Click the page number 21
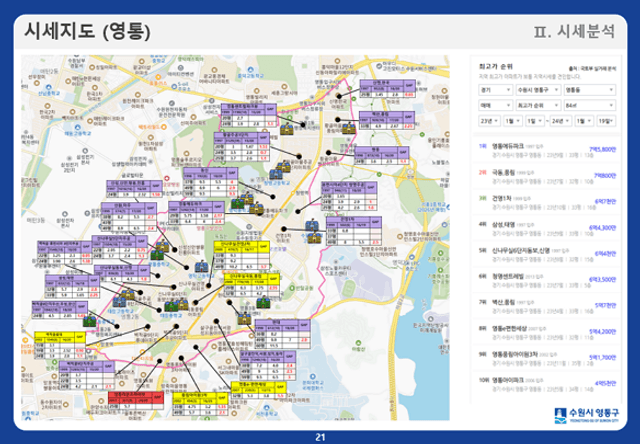640x444 pixels. pos(320,437)
